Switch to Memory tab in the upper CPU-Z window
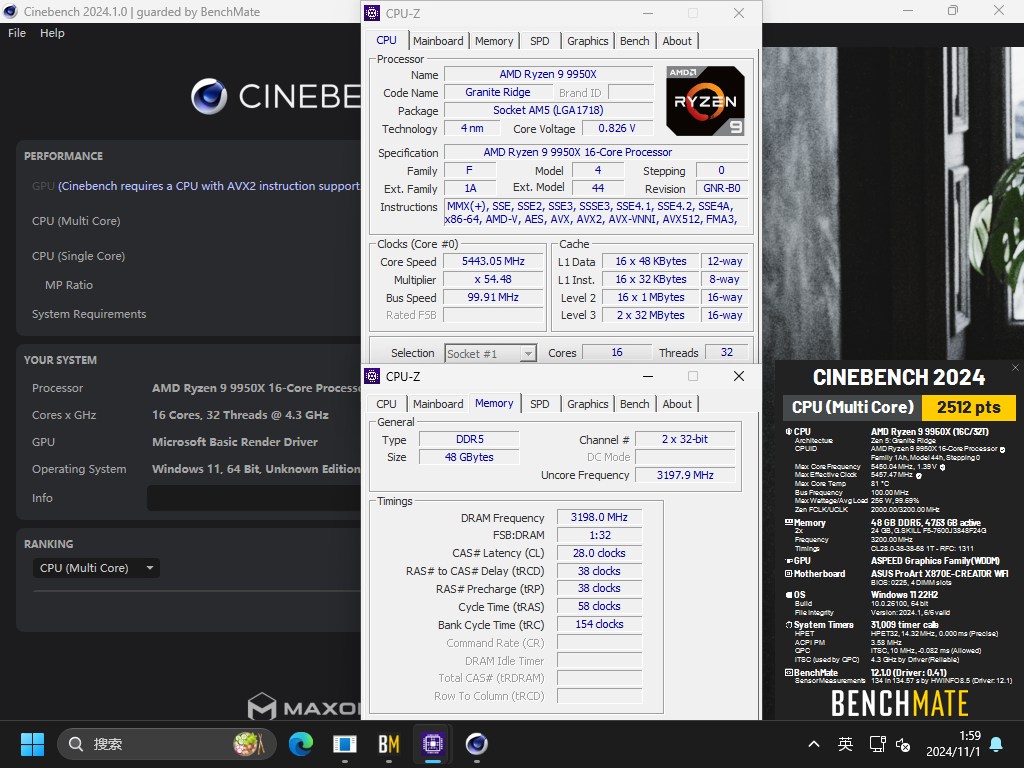The height and width of the screenshot is (768, 1024). [x=494, y=40]
